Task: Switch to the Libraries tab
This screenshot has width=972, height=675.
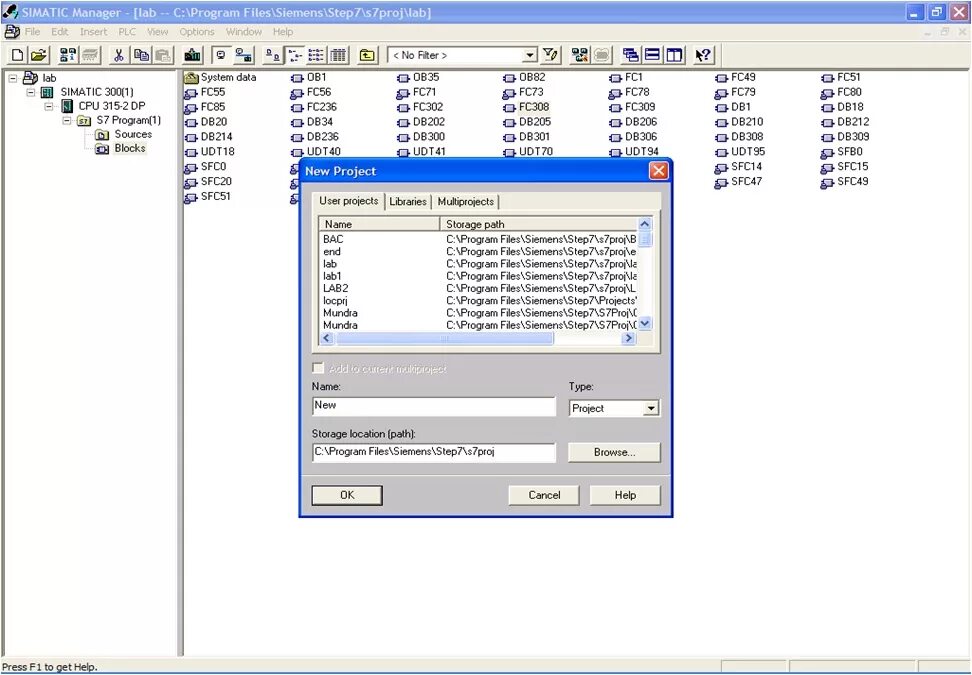Action: tap(408, 201)
